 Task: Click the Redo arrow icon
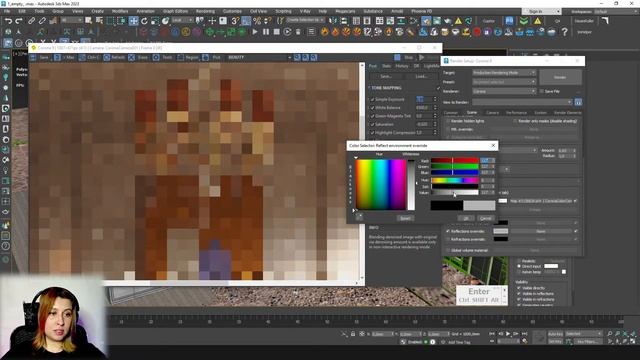coord(19,20)
